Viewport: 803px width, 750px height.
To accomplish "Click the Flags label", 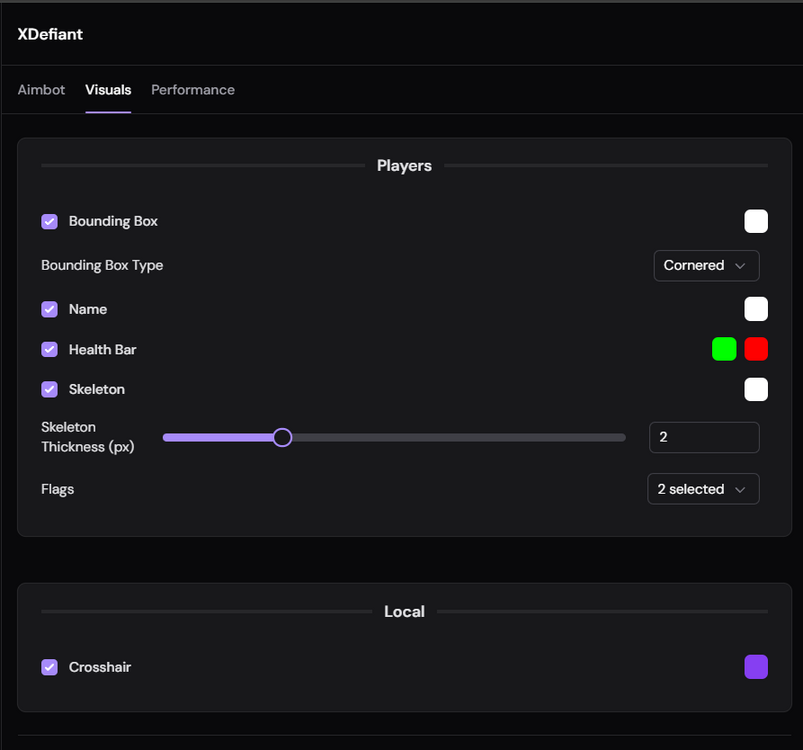I will click(x=58, y=489).
